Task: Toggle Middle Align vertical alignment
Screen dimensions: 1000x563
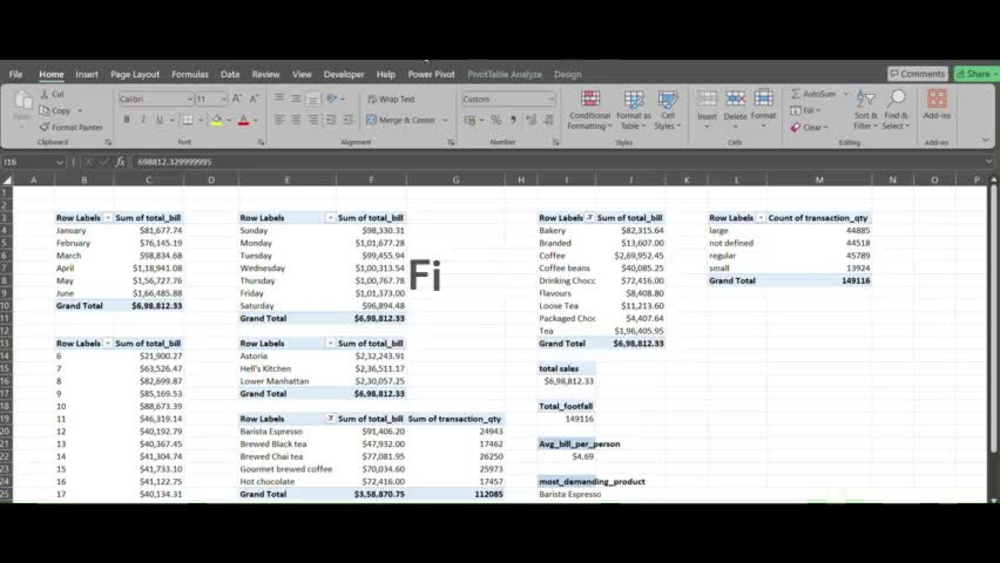Action: pyautogui.click(x=296, y=98)
